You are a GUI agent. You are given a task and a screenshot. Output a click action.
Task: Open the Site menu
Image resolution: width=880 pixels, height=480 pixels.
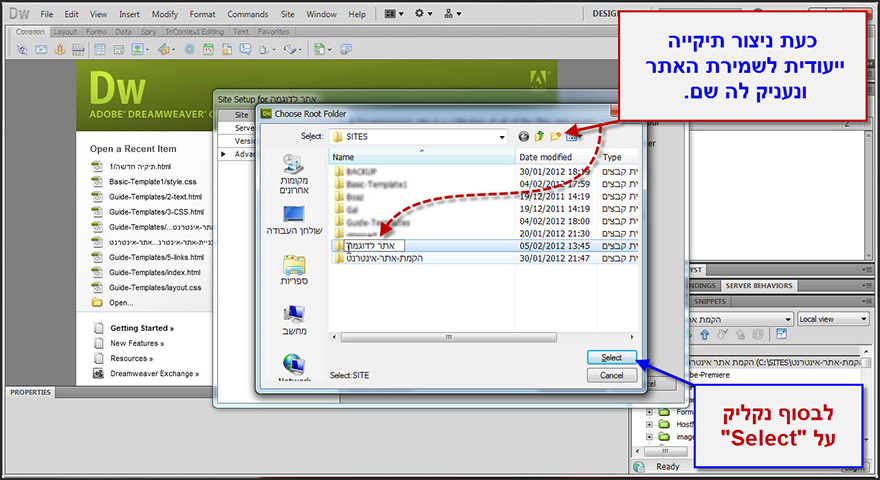click(x=287, y=14)
